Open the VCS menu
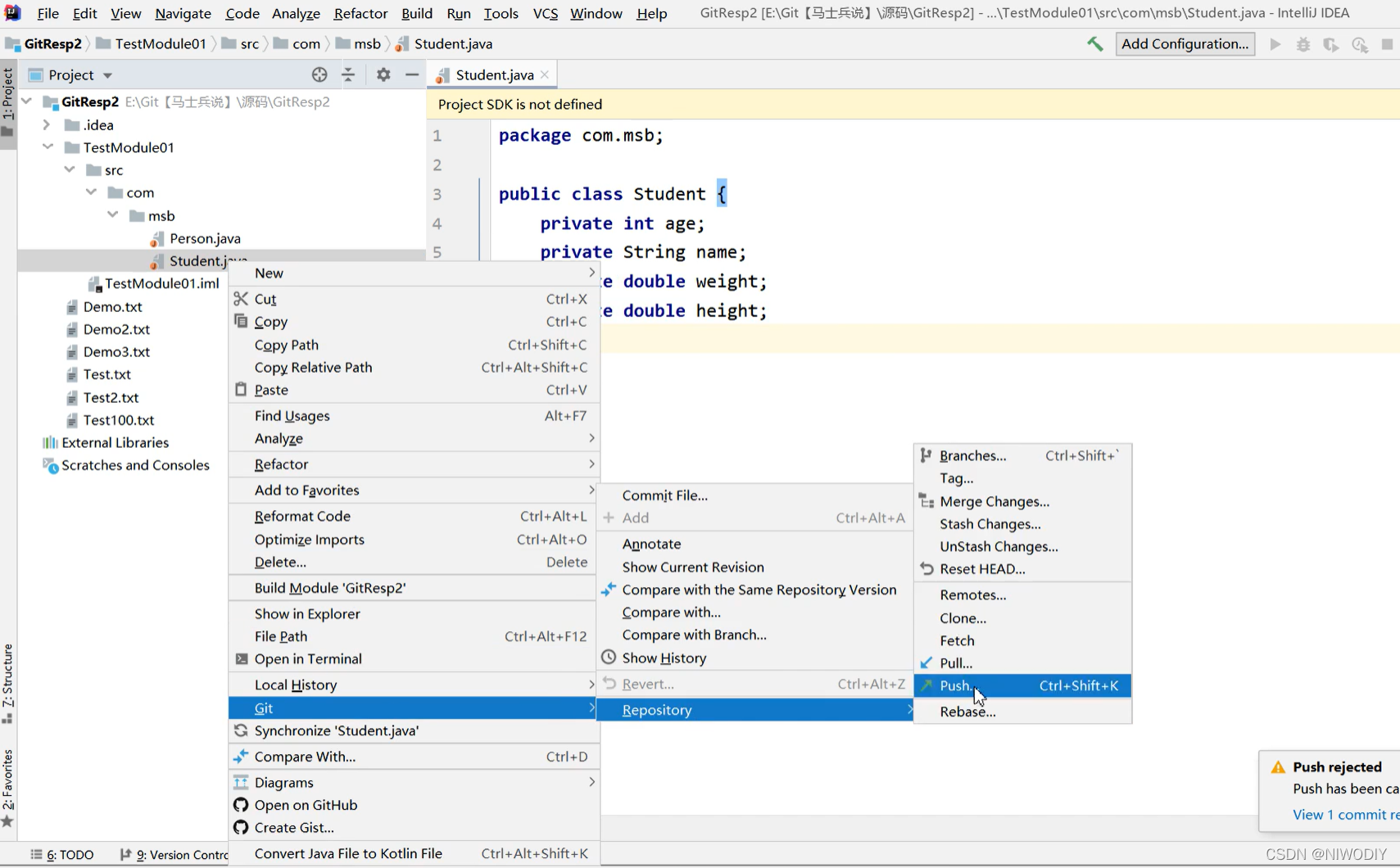Viewport: 1400px width, 868px height. click(545, 13)
